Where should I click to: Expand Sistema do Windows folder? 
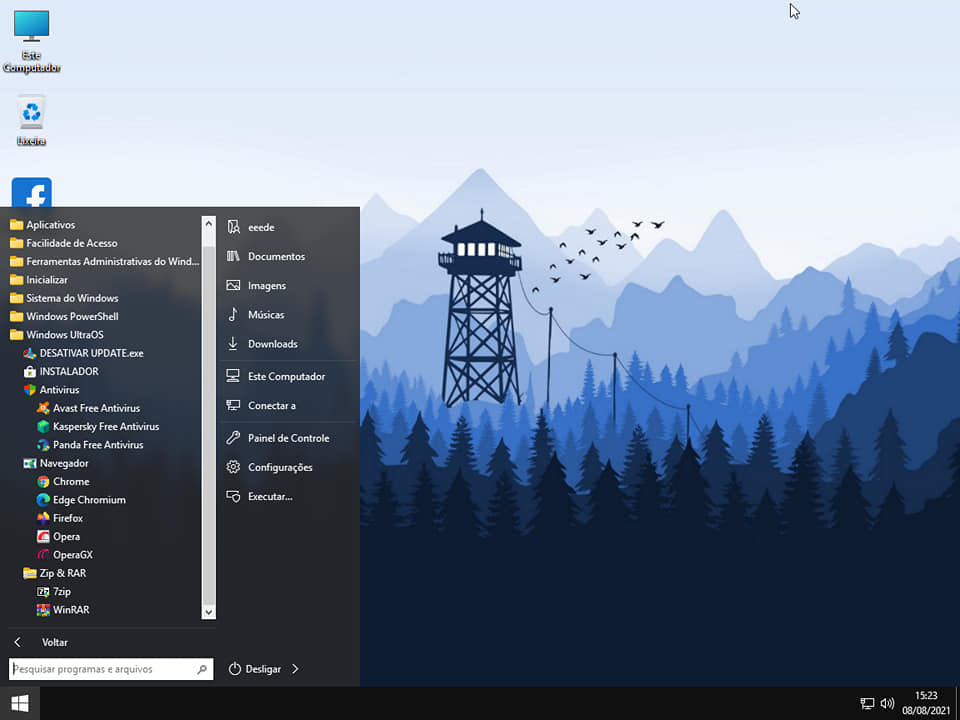[64, 298]
